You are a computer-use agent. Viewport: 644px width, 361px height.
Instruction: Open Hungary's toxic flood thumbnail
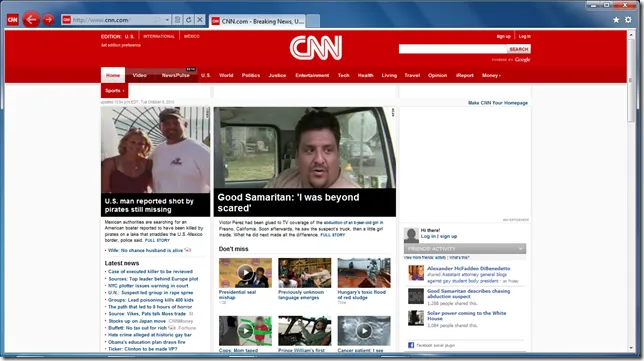[x=364, y=273]
